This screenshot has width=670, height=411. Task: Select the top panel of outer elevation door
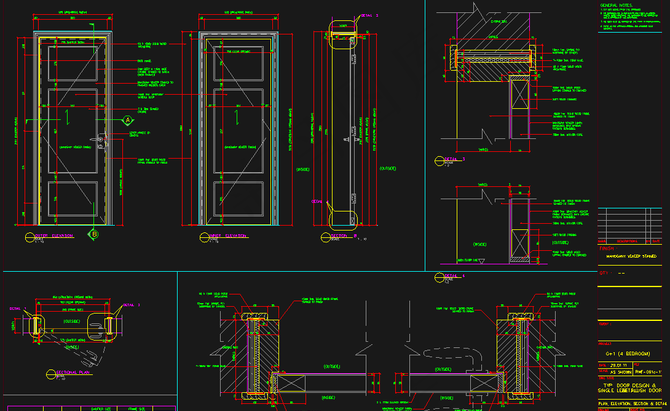tap(73, 64)
